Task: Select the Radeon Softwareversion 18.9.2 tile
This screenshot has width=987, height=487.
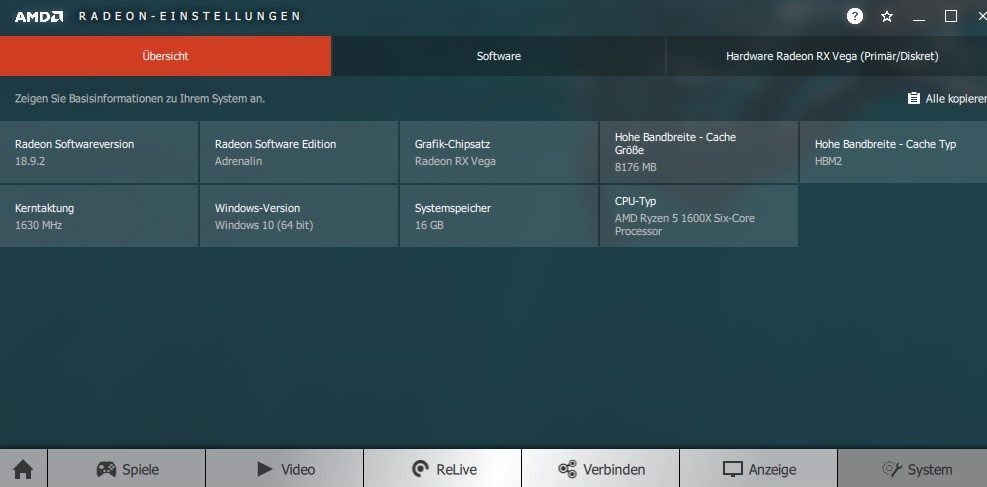Action: click(99, 152)
